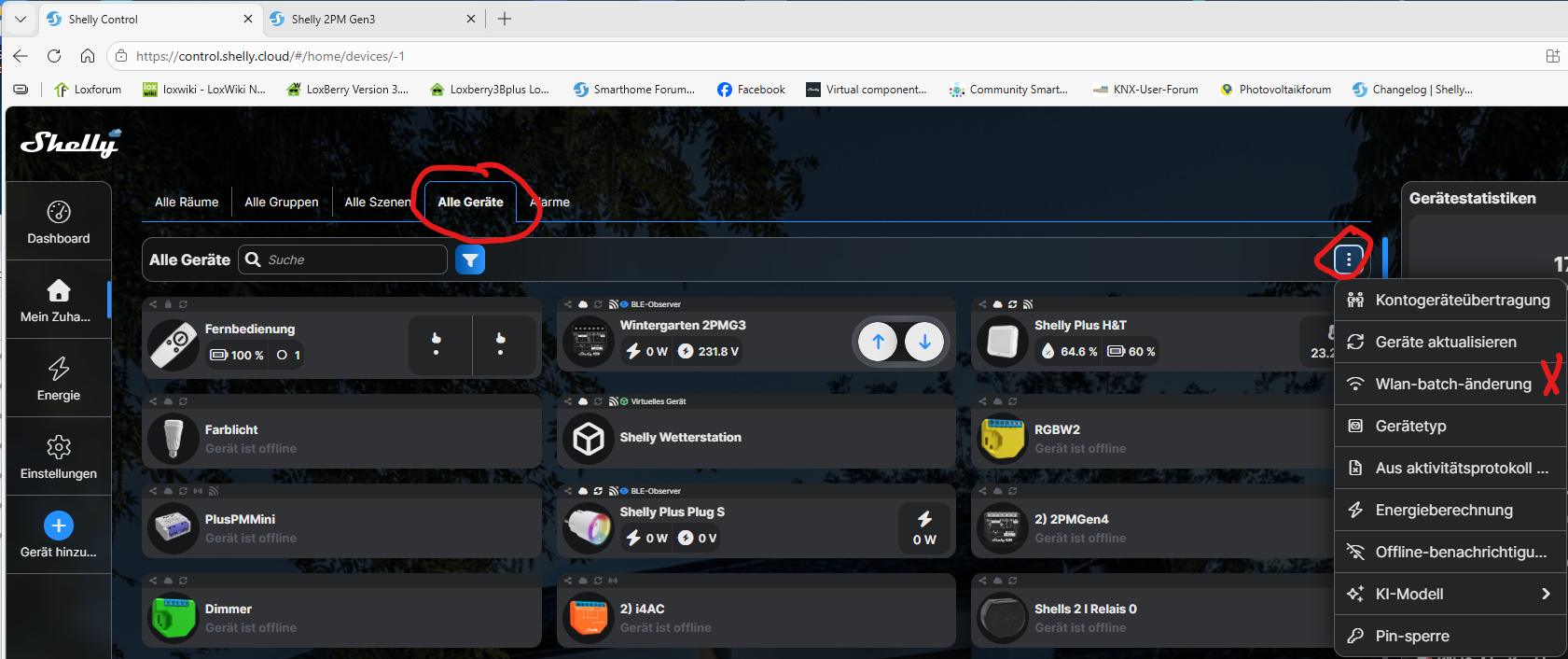Raise Wintergarten shutter with up arrow
Viewport: 1568px width, 659px height.
[878, 342]
